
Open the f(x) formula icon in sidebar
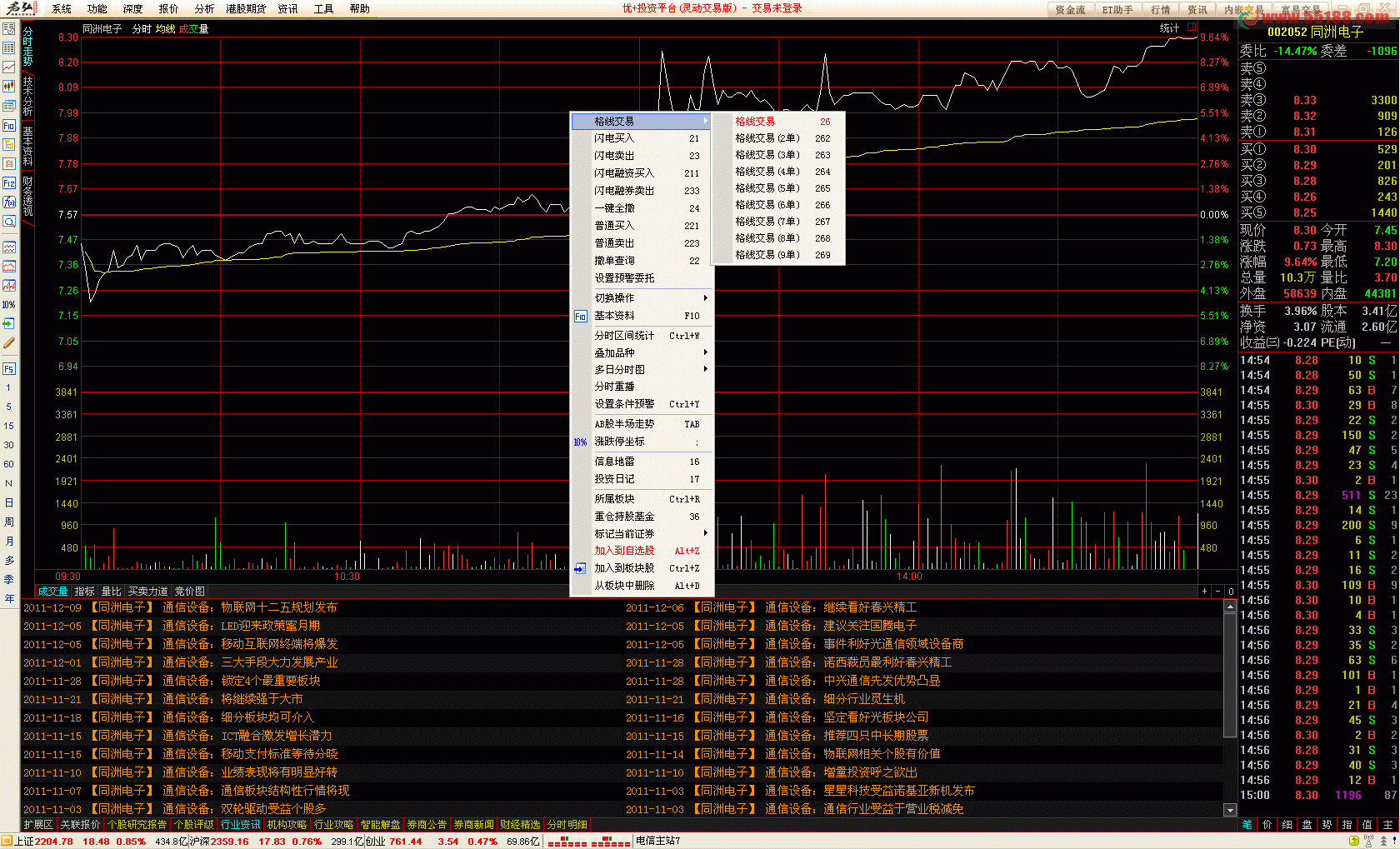coord(9,202)
